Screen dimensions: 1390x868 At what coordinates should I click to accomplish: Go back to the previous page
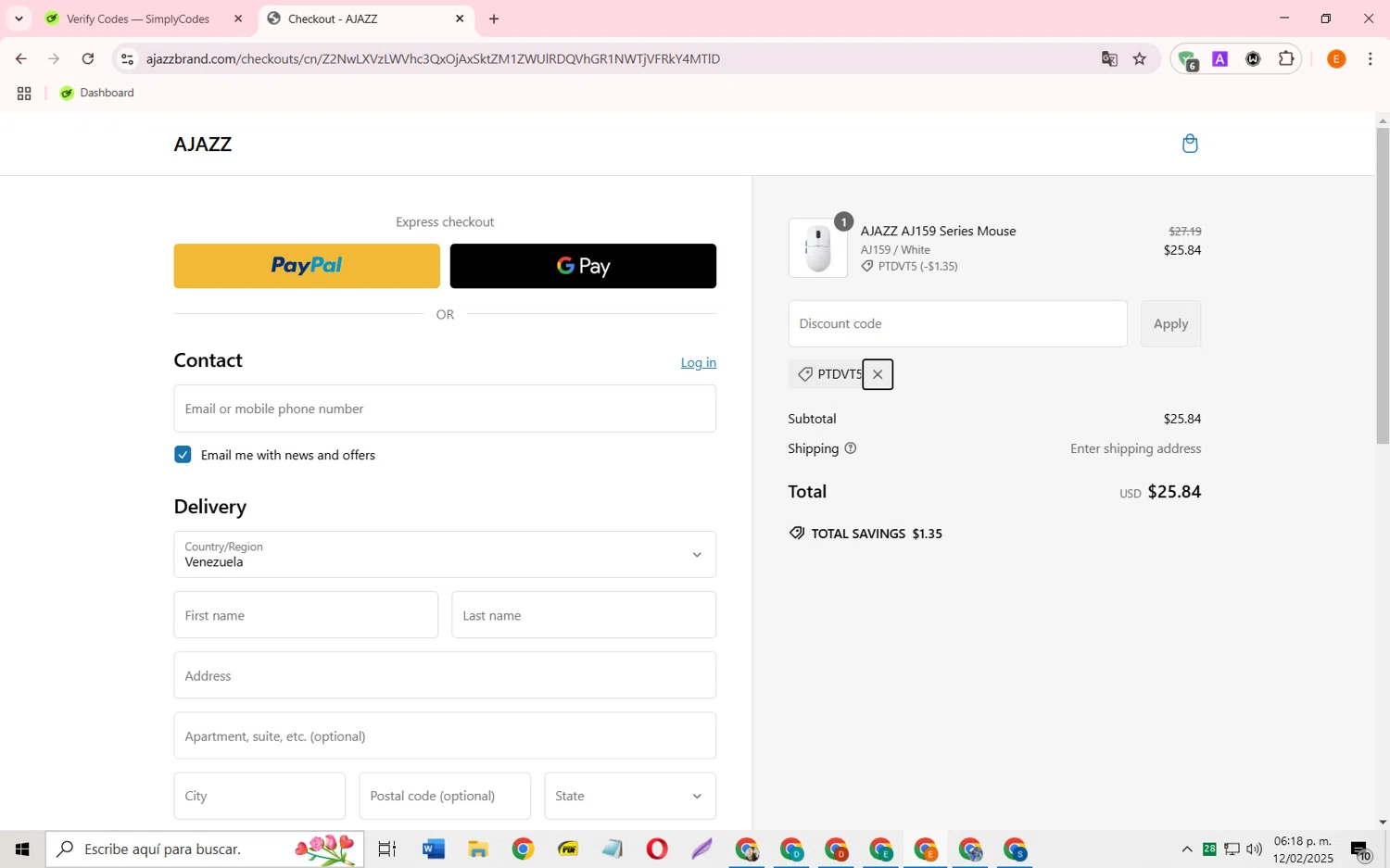[x=21, y=58]
